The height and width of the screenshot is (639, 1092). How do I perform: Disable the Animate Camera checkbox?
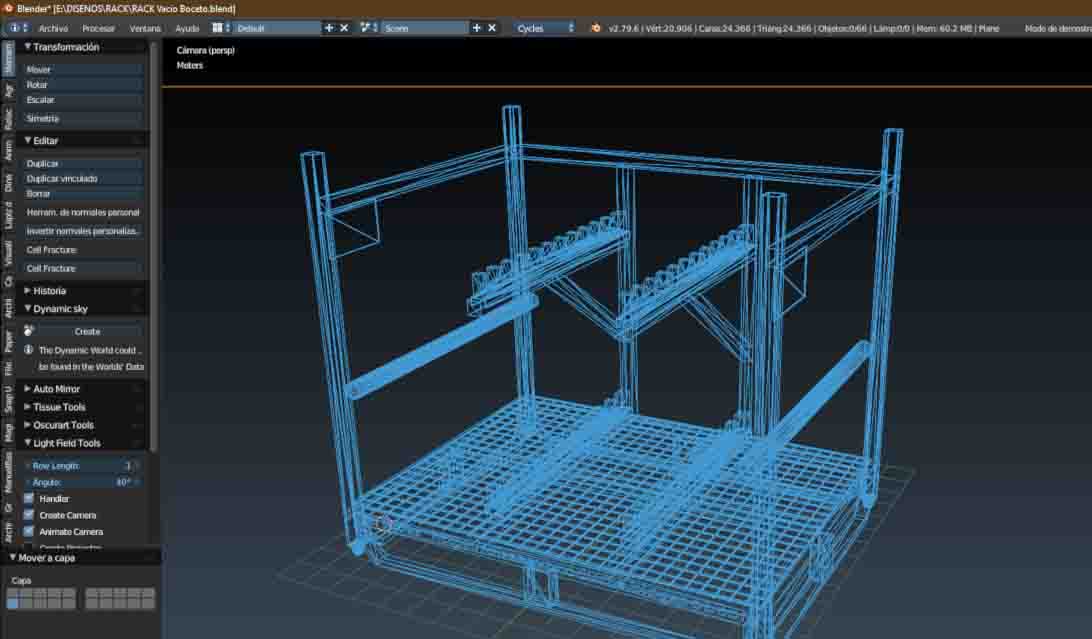(29, 531)
